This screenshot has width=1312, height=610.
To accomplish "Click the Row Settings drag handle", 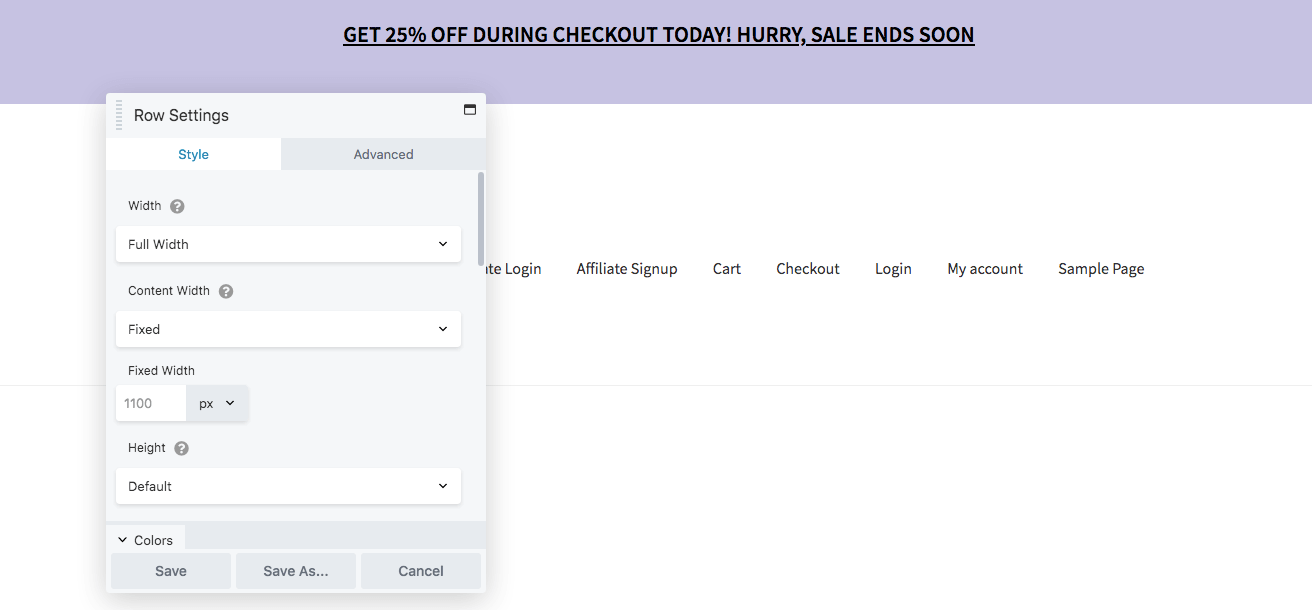I will (x=119, y=115).
